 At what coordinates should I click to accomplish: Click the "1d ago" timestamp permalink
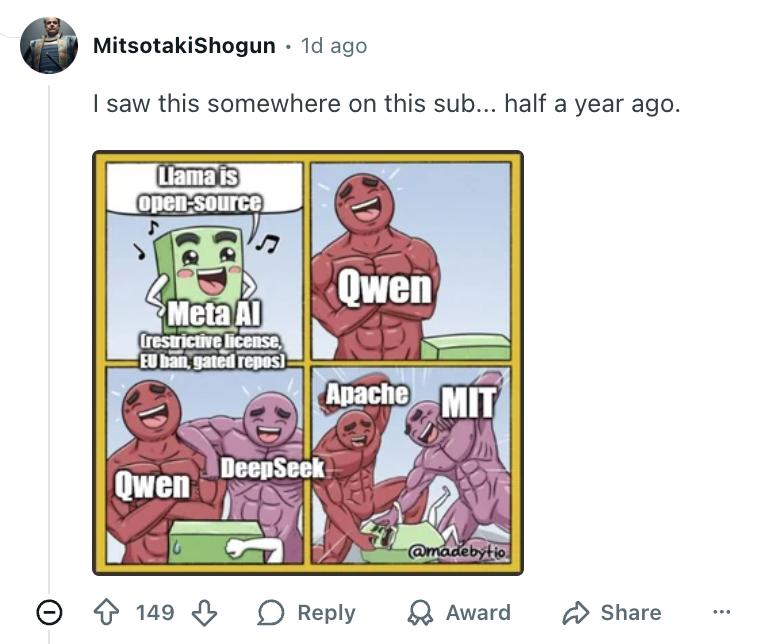pos(334,46)
